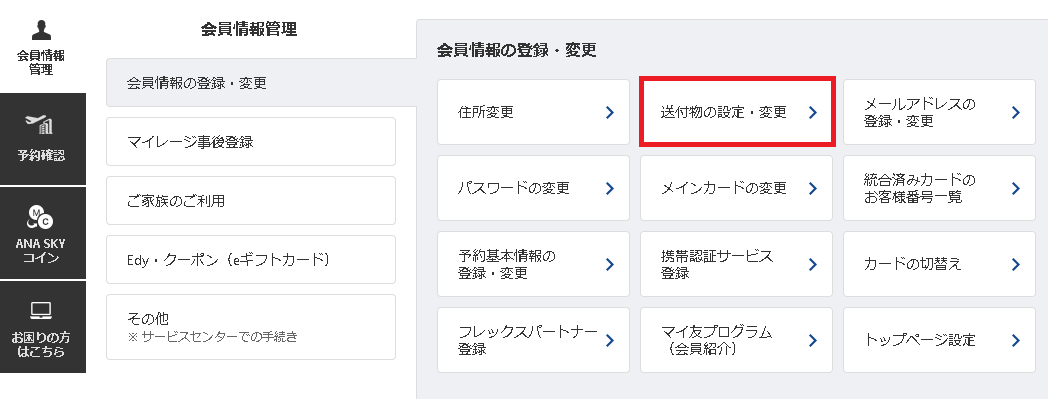Click the お困りの方はこちら laptop icon
The height and width of the screenshot is (399, 1048).
tap(41, 311)
